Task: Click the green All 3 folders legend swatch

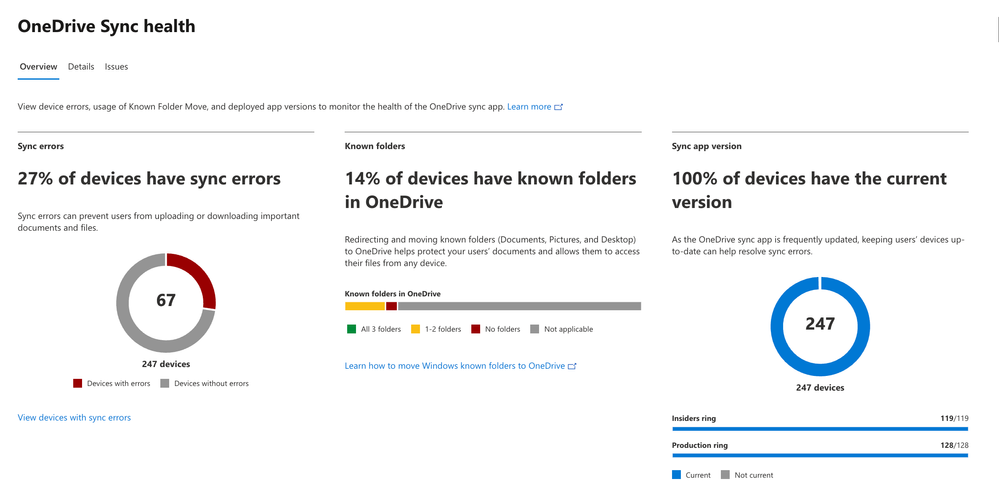Action: coord(351,329)
